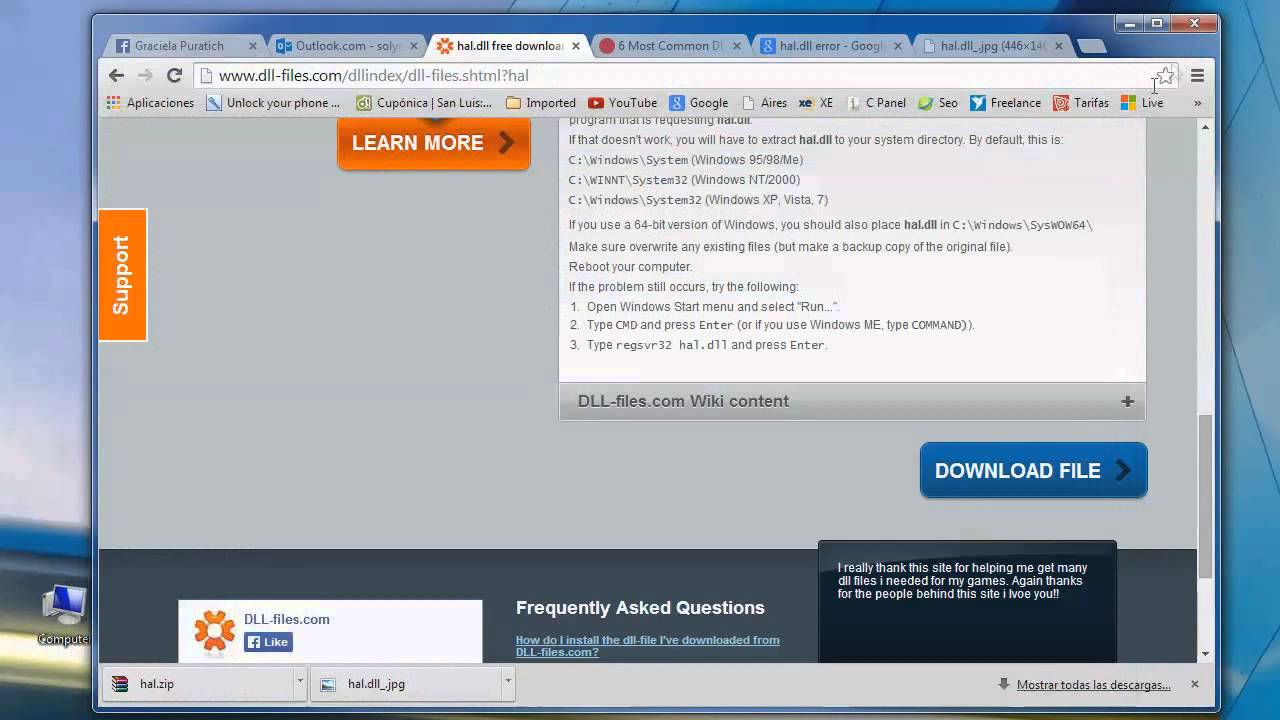This screenshot has width=1280, height=720.
Task: Open hal.dll_.jpg download options arrow
Action: (508, 683)
